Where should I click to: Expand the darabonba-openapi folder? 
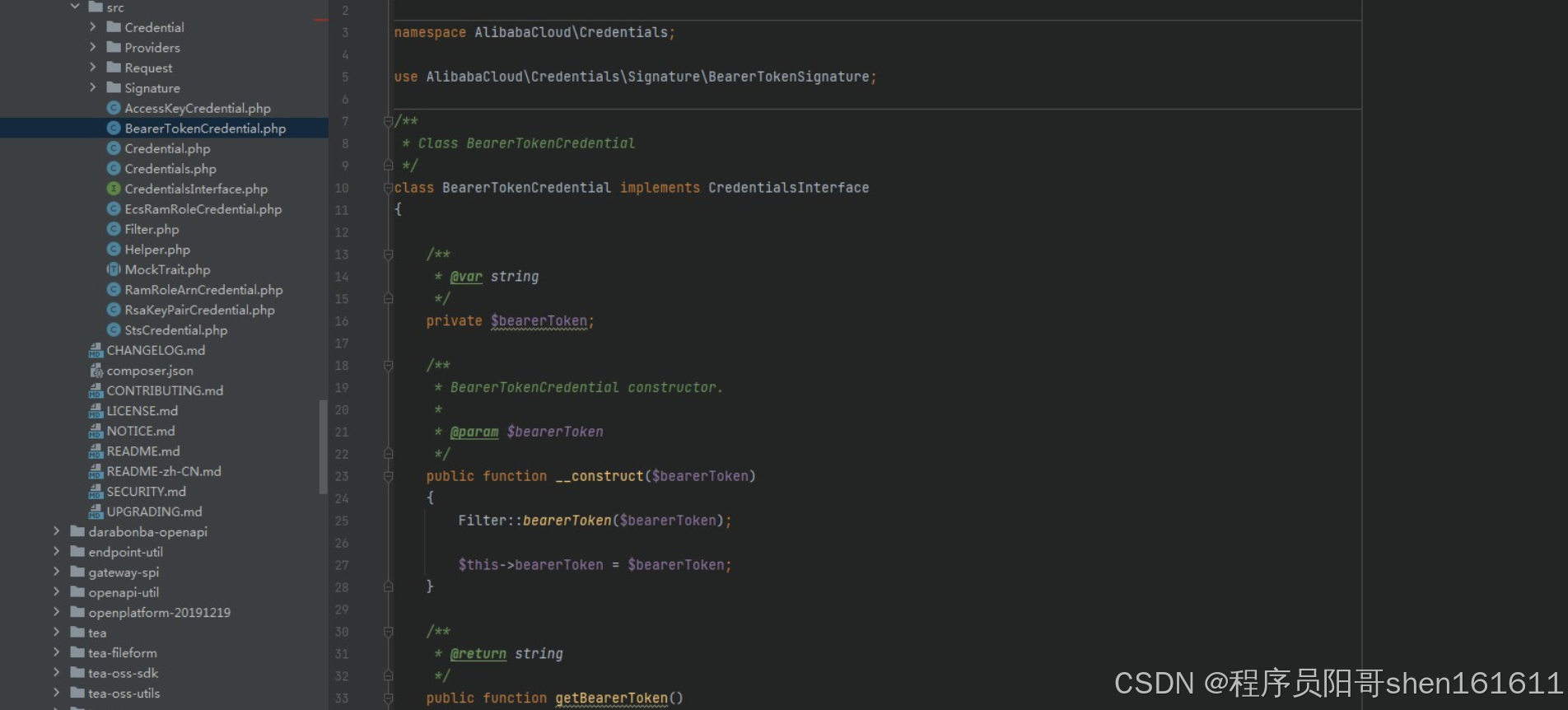click(x=56, y=532)
